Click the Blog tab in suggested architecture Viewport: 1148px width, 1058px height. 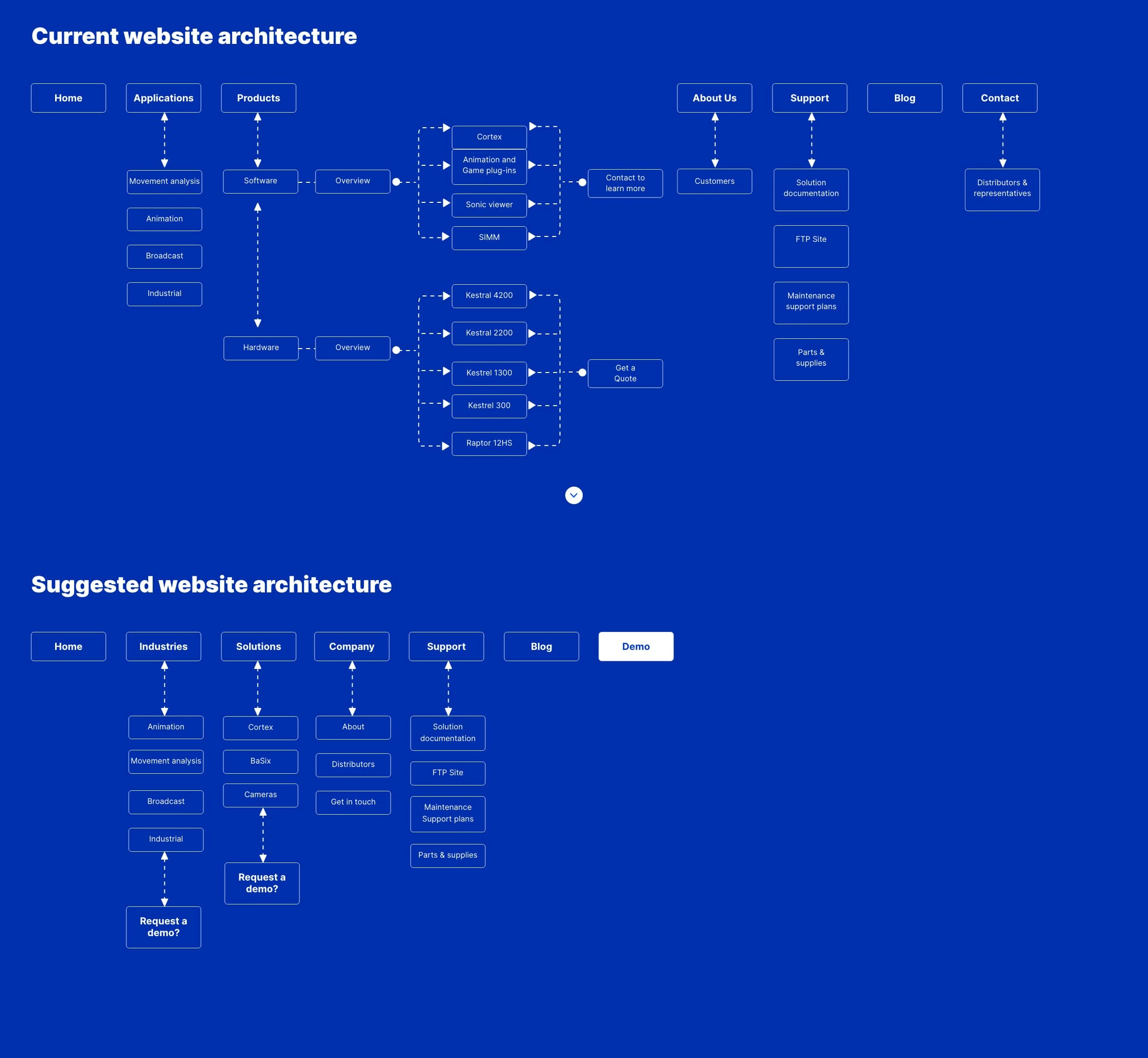(x=541, y=645)
